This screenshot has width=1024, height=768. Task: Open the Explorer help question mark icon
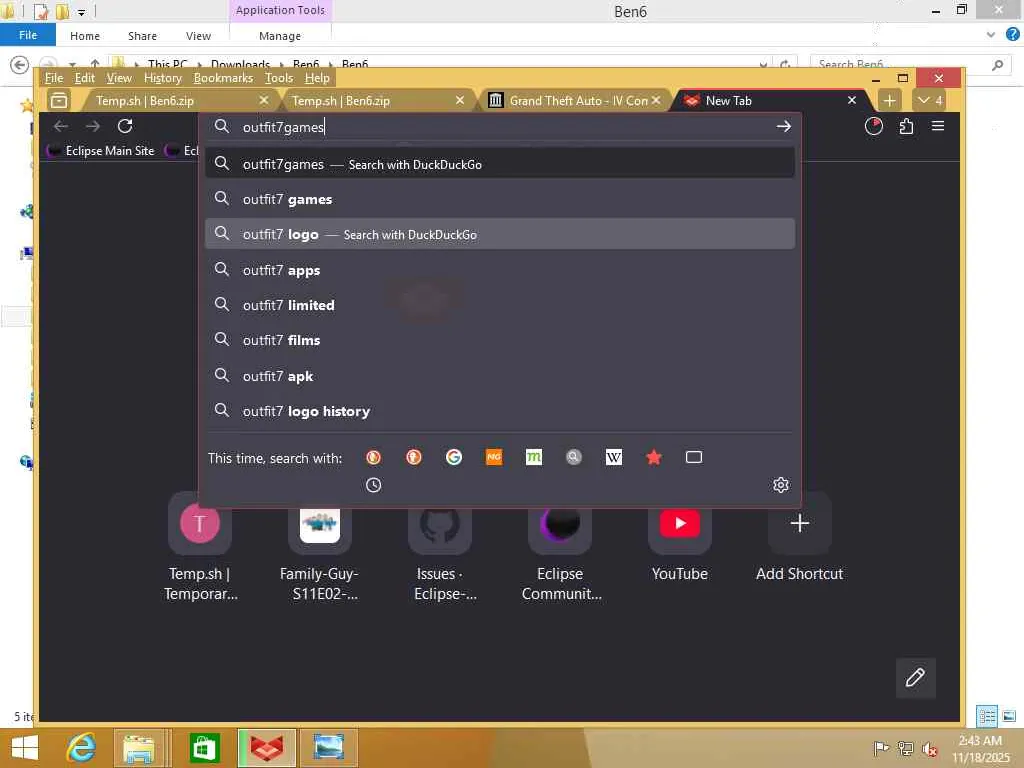[1012, 35]
